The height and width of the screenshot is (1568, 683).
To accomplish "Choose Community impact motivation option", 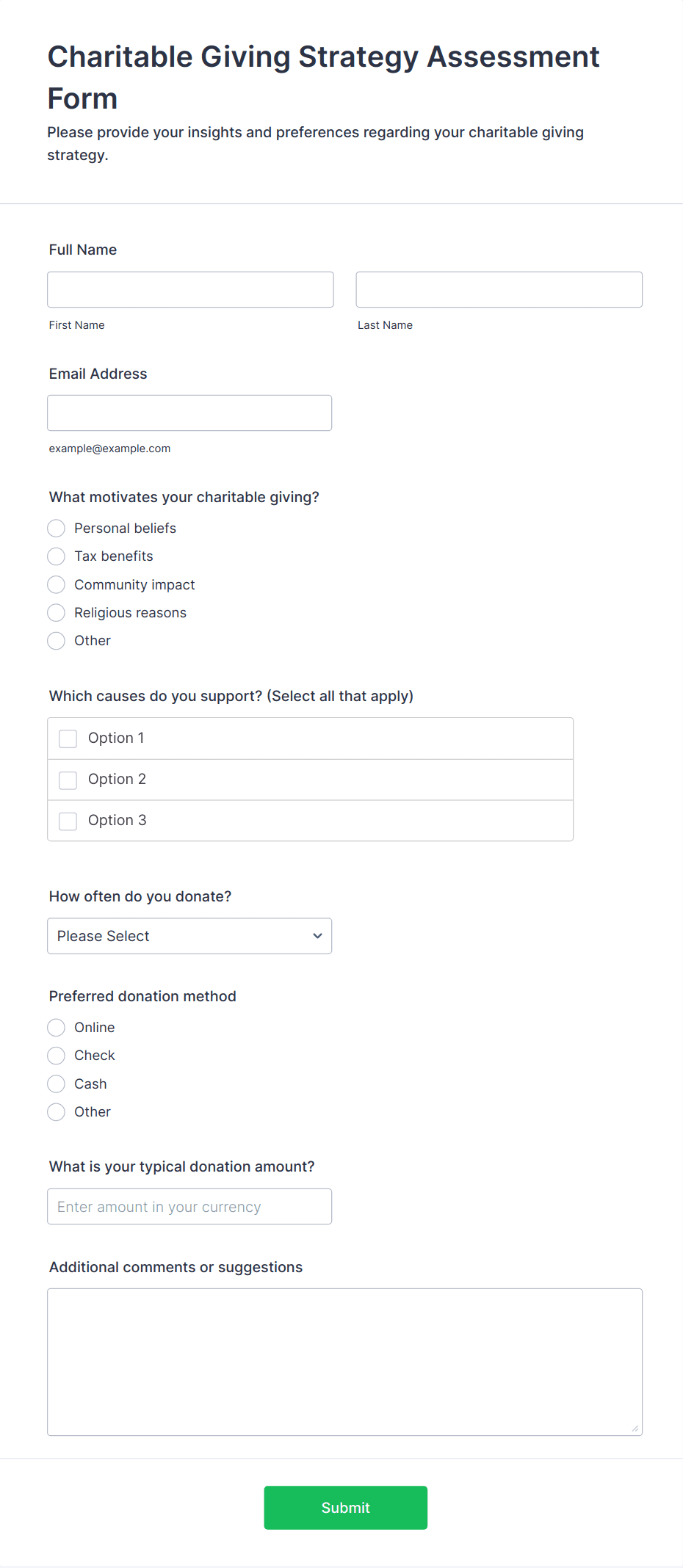I will point(56,584).
